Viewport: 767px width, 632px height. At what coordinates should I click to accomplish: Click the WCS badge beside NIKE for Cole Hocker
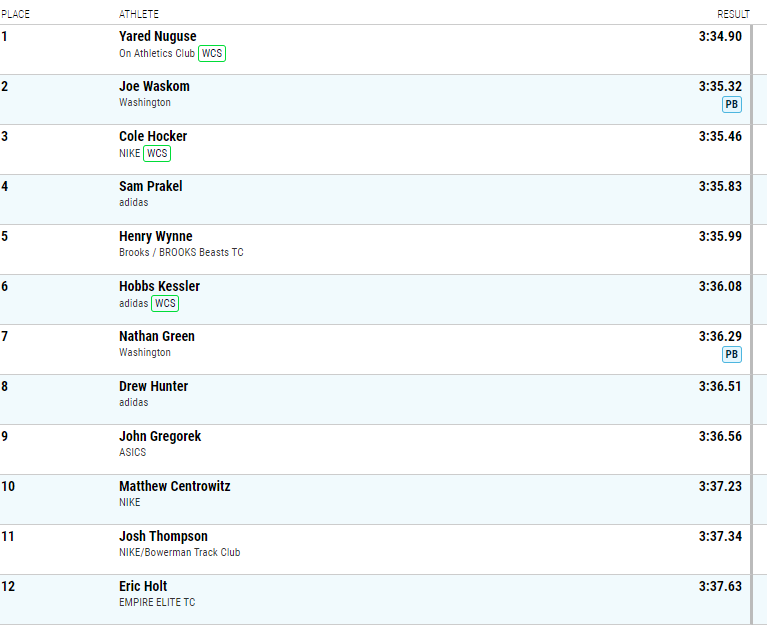click(157, 153)
